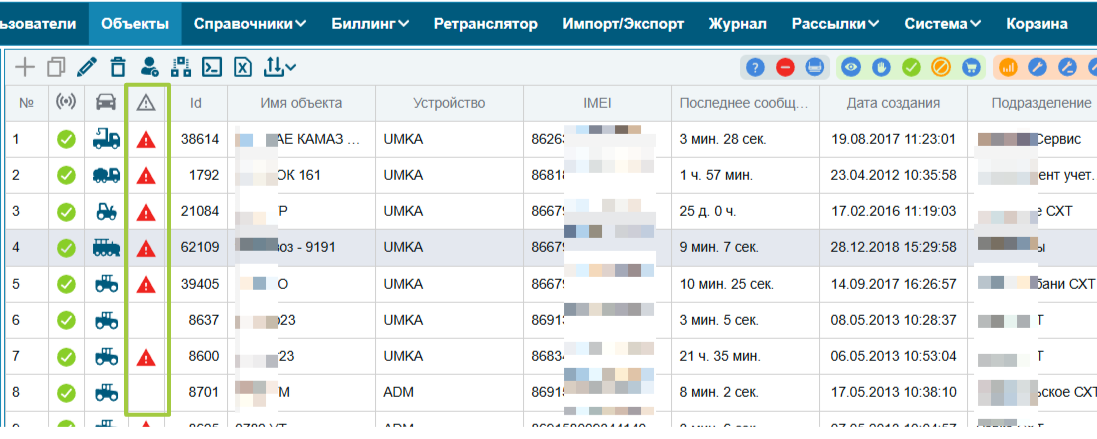
Task: Click the orange bar chart filter icon
Action: click(x=1008, y=67)
